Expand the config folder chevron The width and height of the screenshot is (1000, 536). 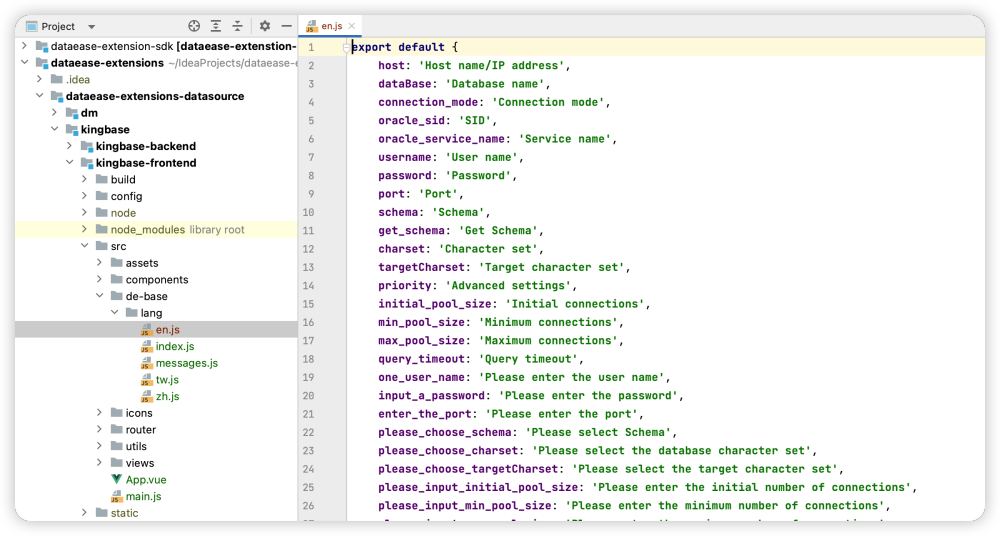(84, 196)
